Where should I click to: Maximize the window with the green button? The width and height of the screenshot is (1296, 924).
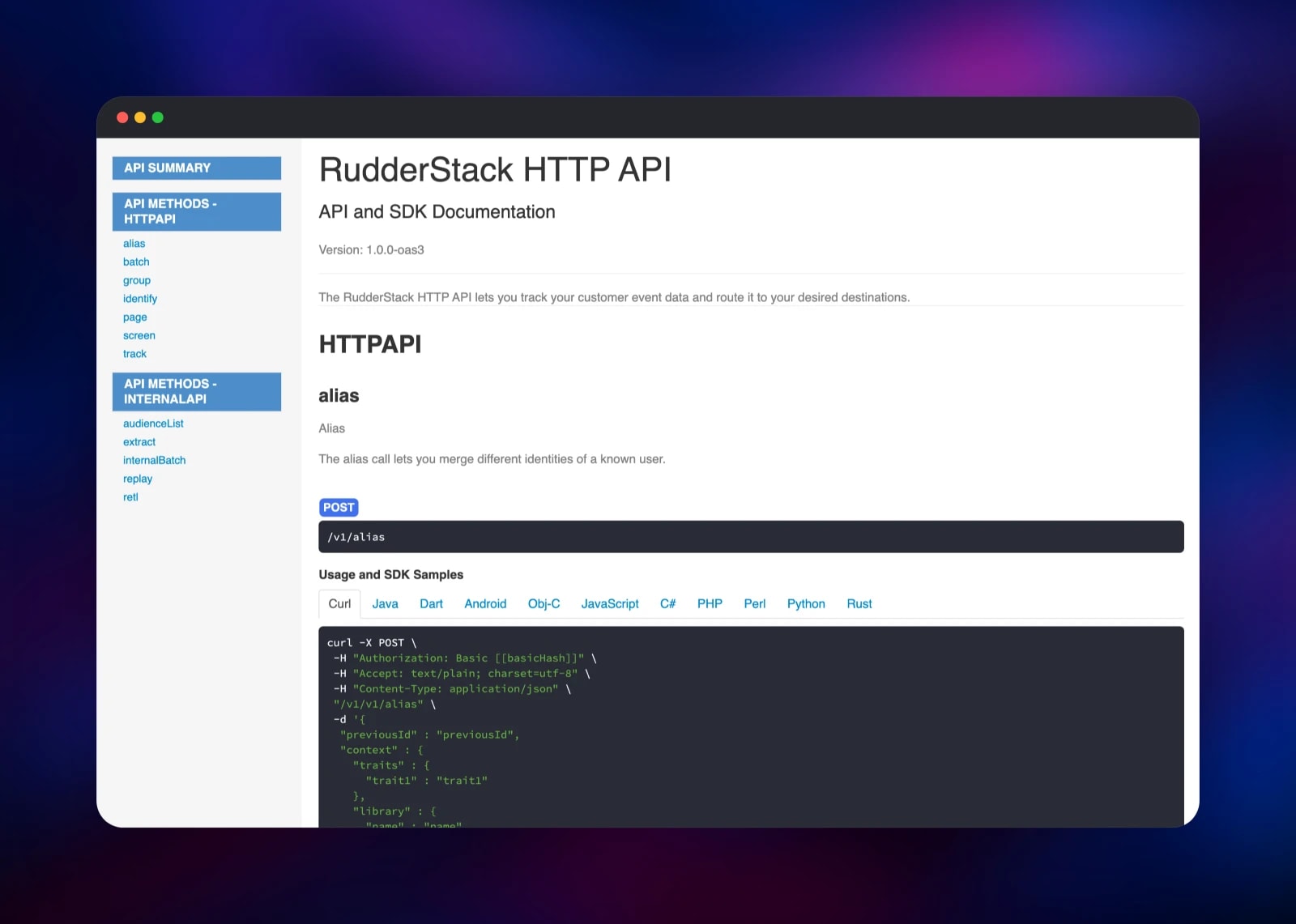coord(158,117)
